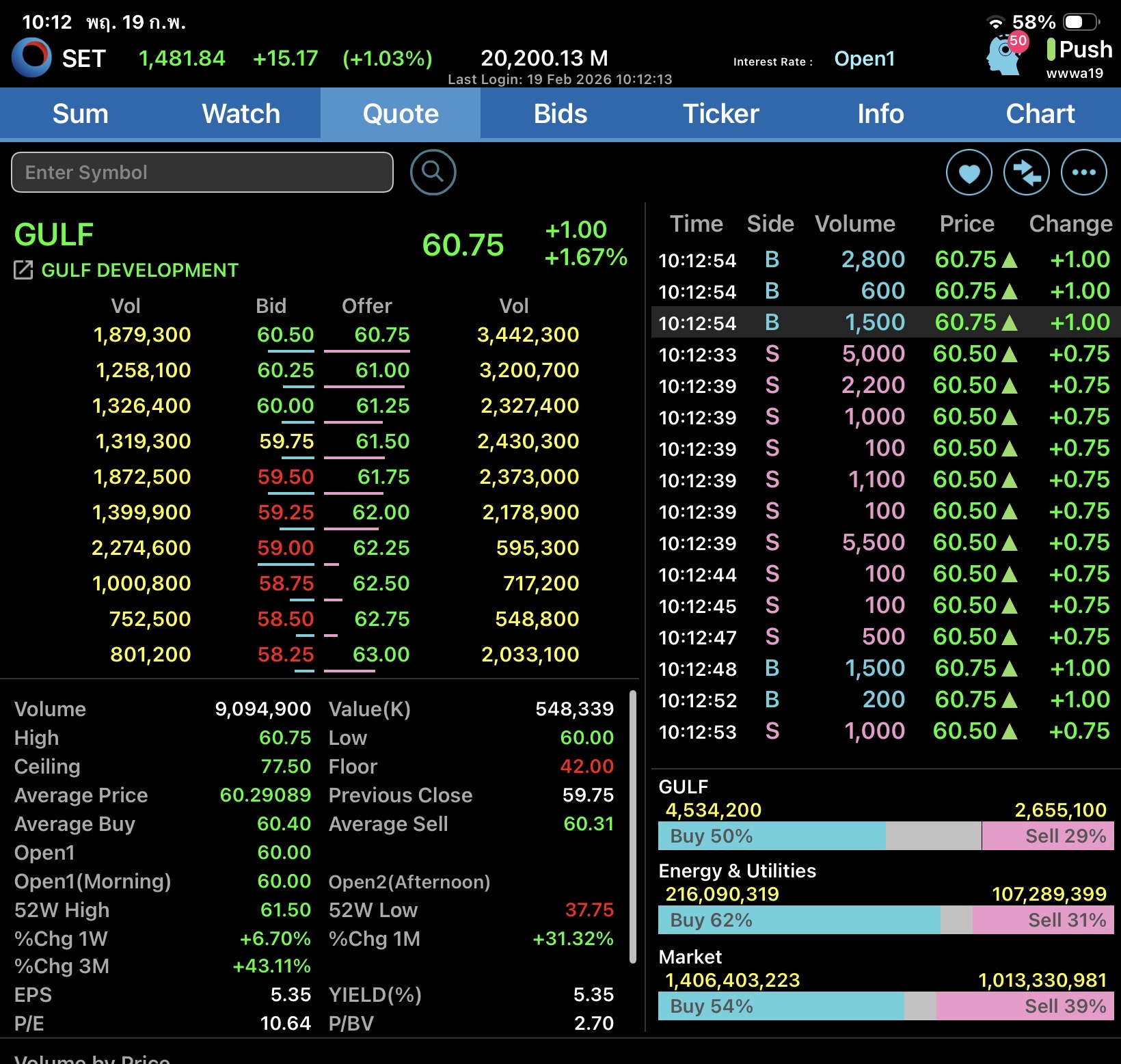Tap the GULF Buy 50% bar
The image size is (1121, 1064).
[772, 836]
